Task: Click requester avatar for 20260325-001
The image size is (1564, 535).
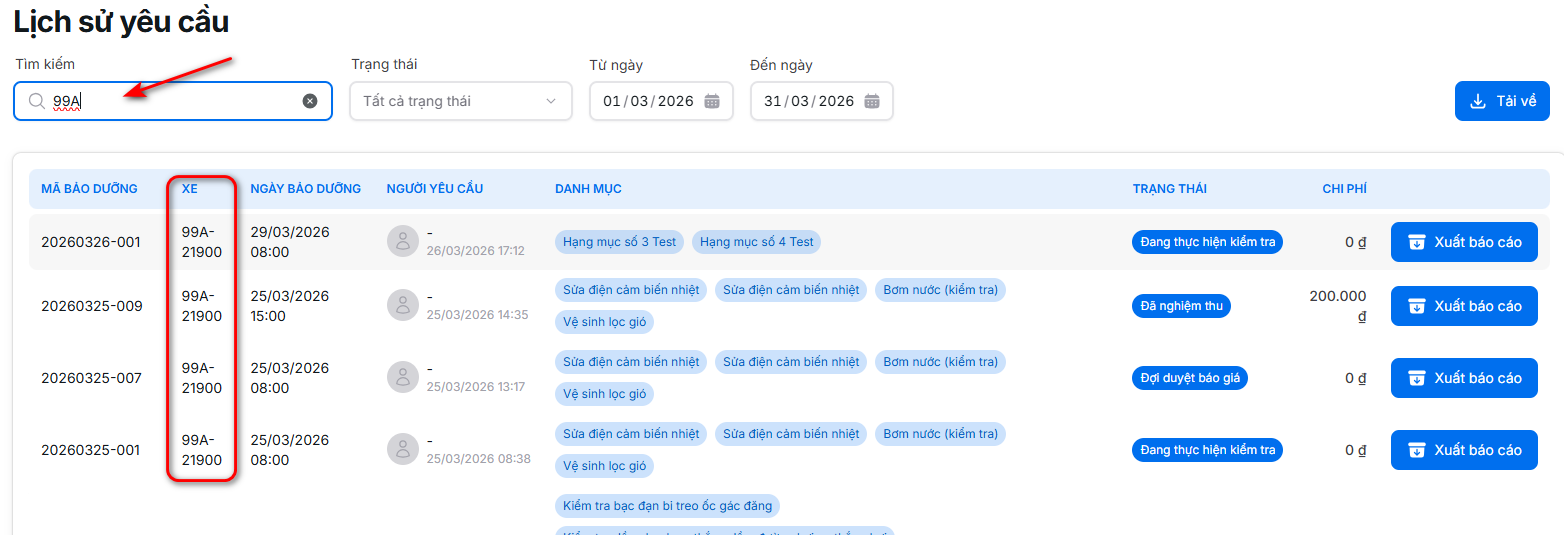Action: (402, 449)
